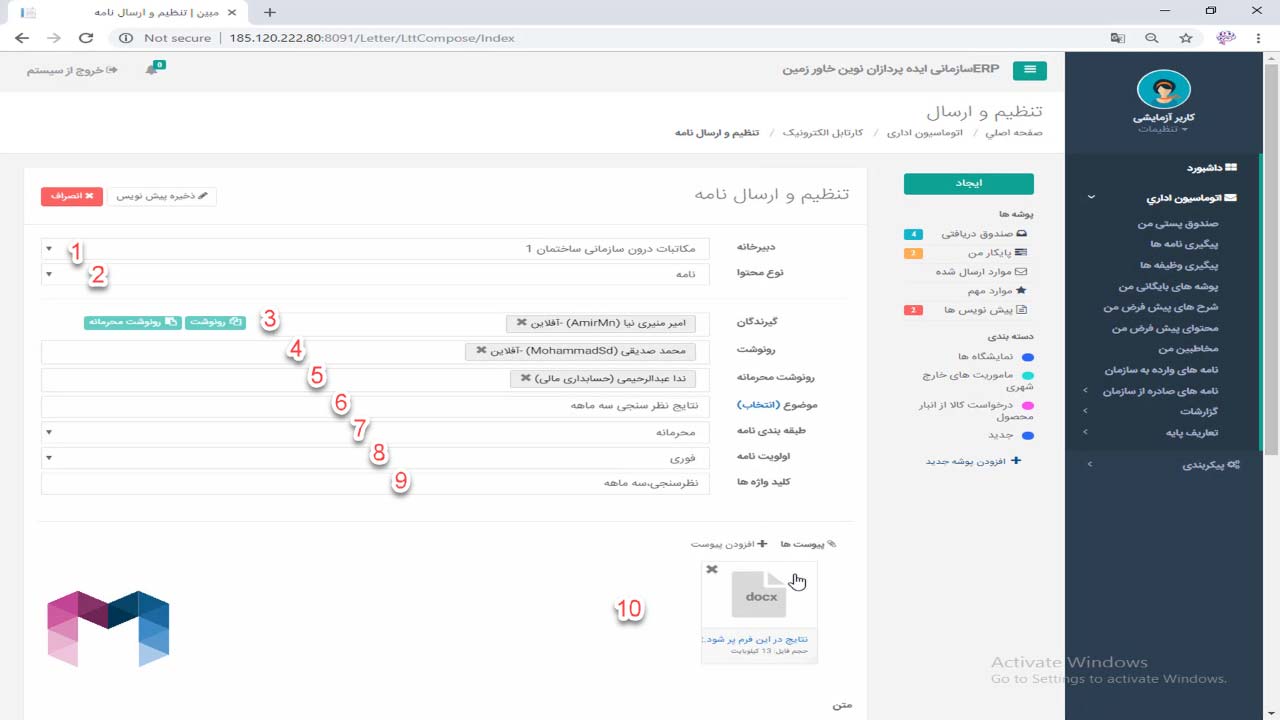The width and height of the screenshot is (1280, 720).
Task: Toggle the green hamburger menu button
Action: click(1029, 70)
